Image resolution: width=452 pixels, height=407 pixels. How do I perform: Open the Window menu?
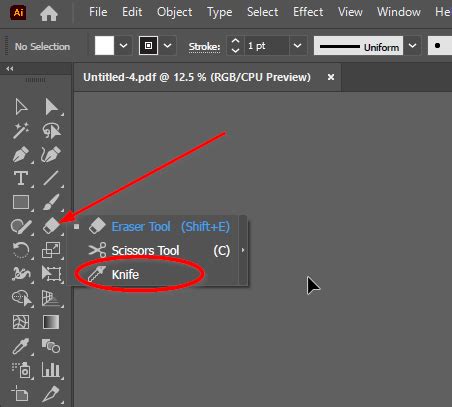(399, 12)
